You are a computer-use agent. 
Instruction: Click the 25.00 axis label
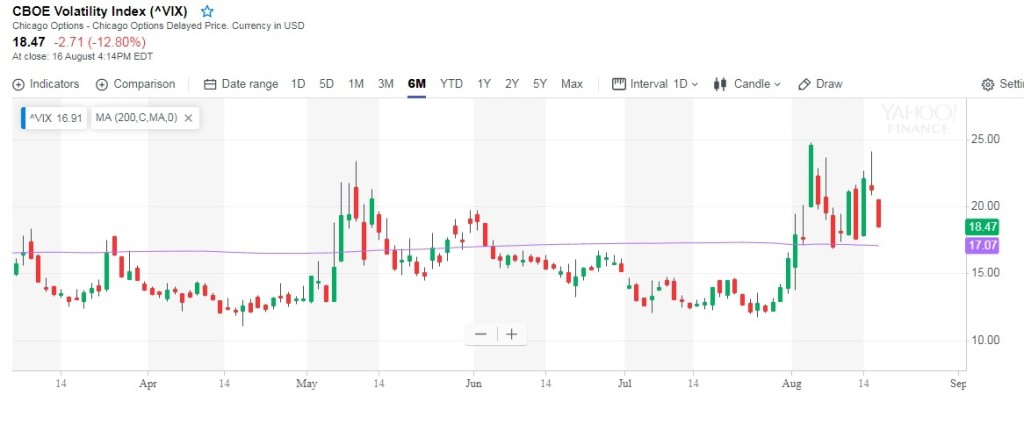pos(985,139)
